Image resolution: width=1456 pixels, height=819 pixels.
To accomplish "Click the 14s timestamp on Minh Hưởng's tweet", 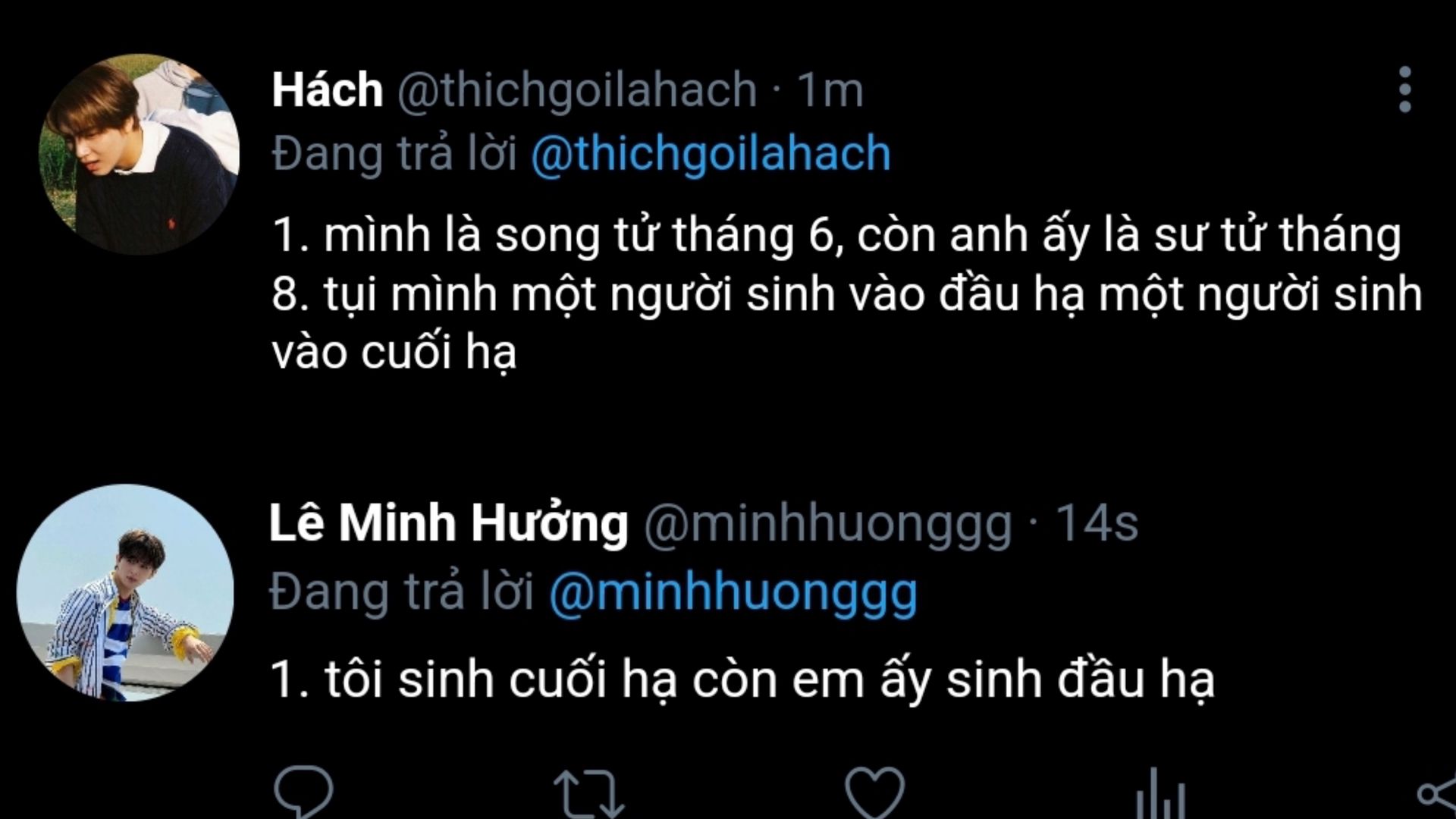I will click(1097, 523).
